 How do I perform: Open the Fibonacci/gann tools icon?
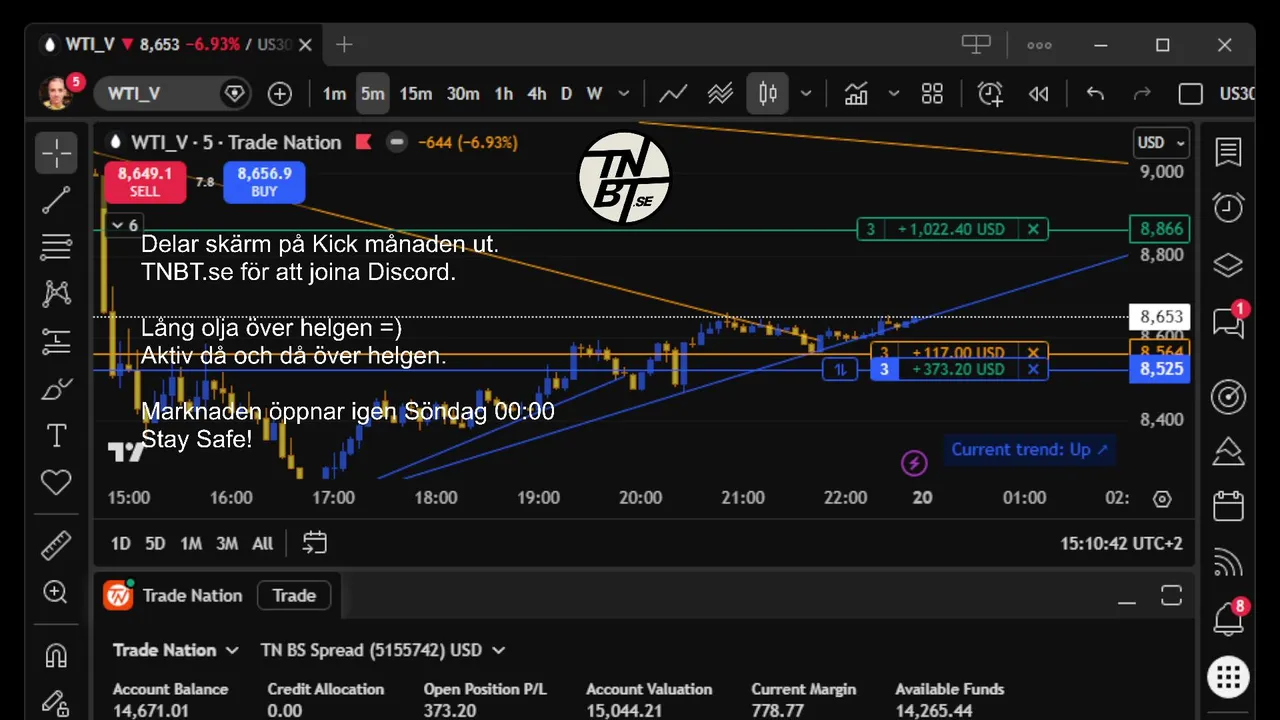[57, 246]
